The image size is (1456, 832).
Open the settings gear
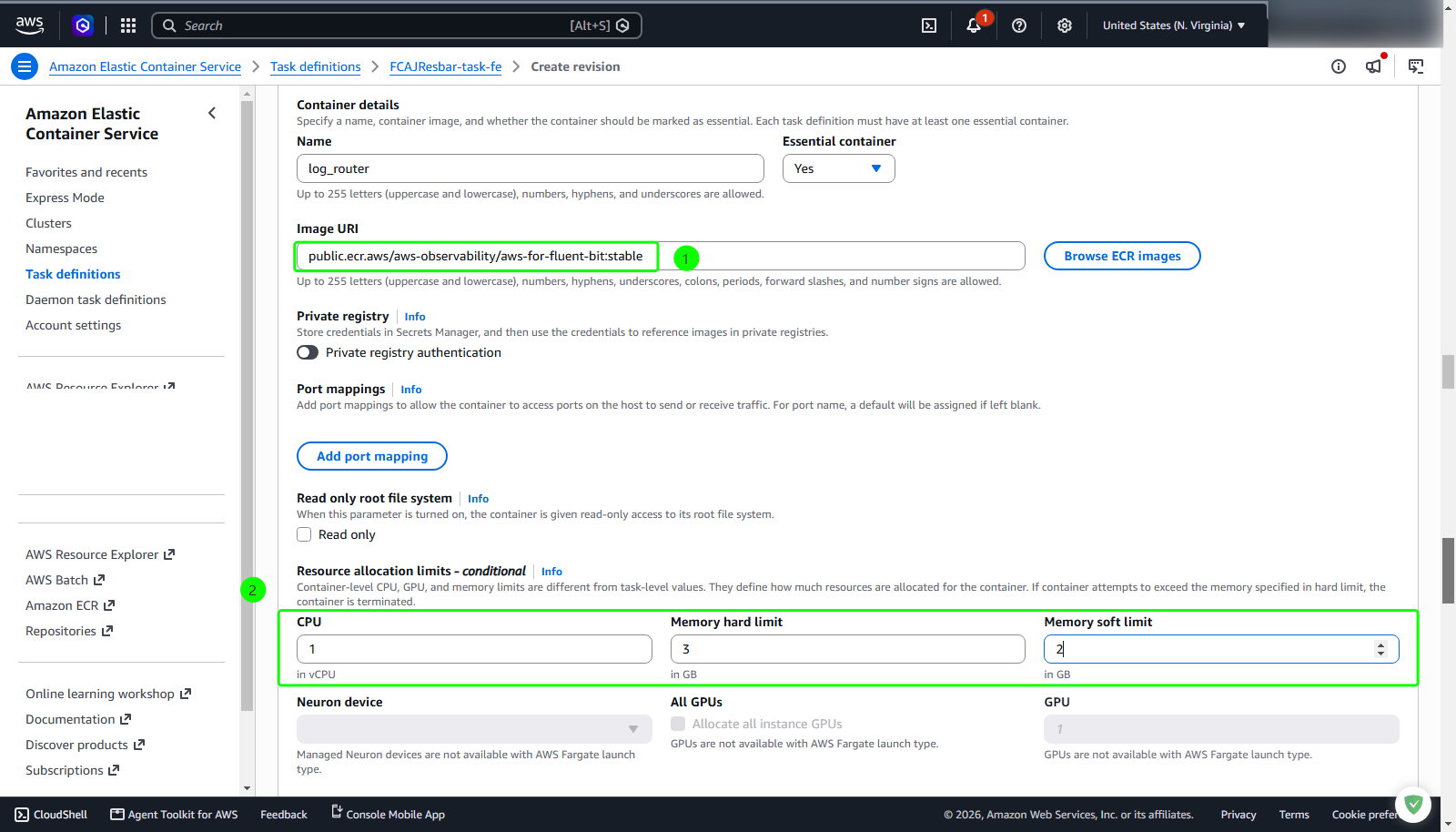(x=1065, y=25)
